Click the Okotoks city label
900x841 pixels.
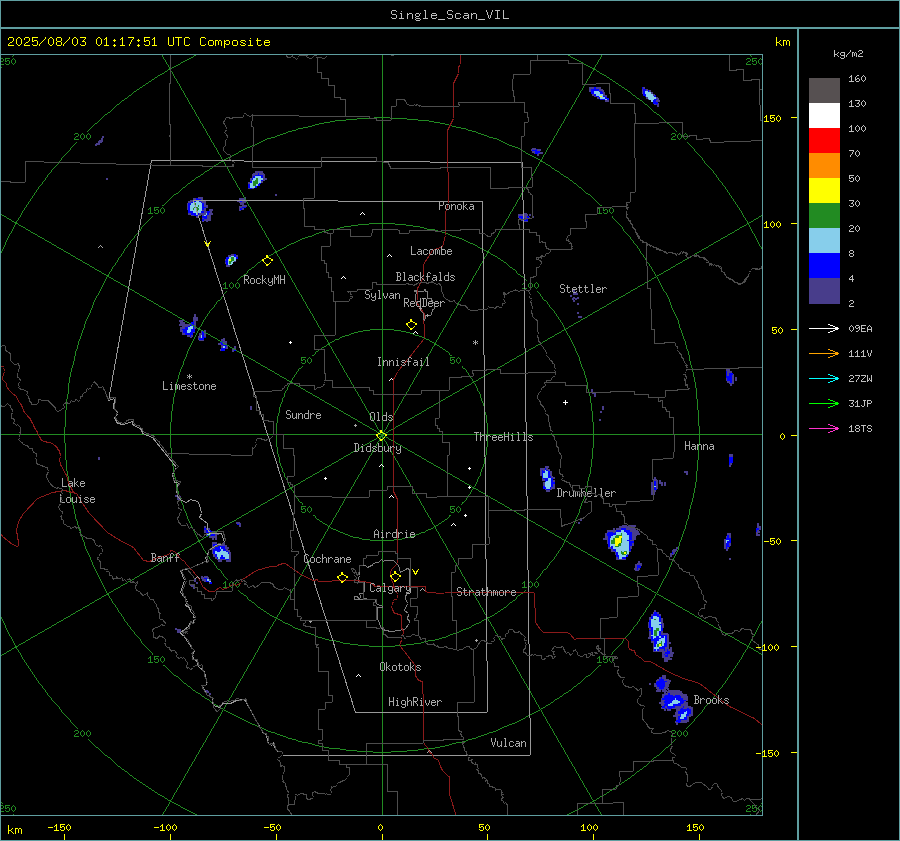point(400,667)
